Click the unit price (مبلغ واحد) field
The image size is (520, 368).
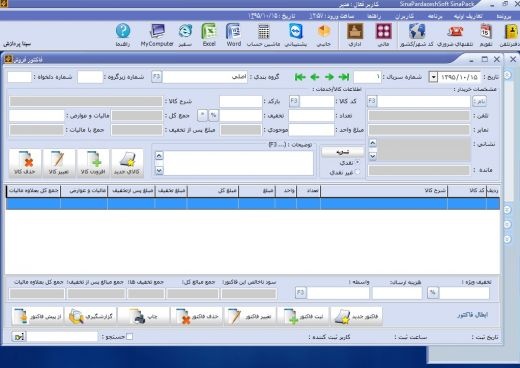pyautogui.click(x=311, y=130)
